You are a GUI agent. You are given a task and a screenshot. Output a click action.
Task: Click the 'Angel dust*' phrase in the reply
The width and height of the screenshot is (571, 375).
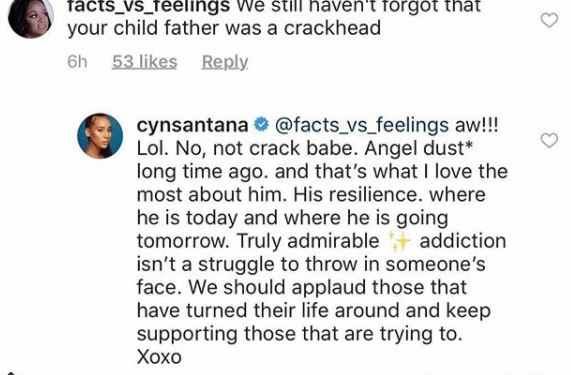click(419, 149)
